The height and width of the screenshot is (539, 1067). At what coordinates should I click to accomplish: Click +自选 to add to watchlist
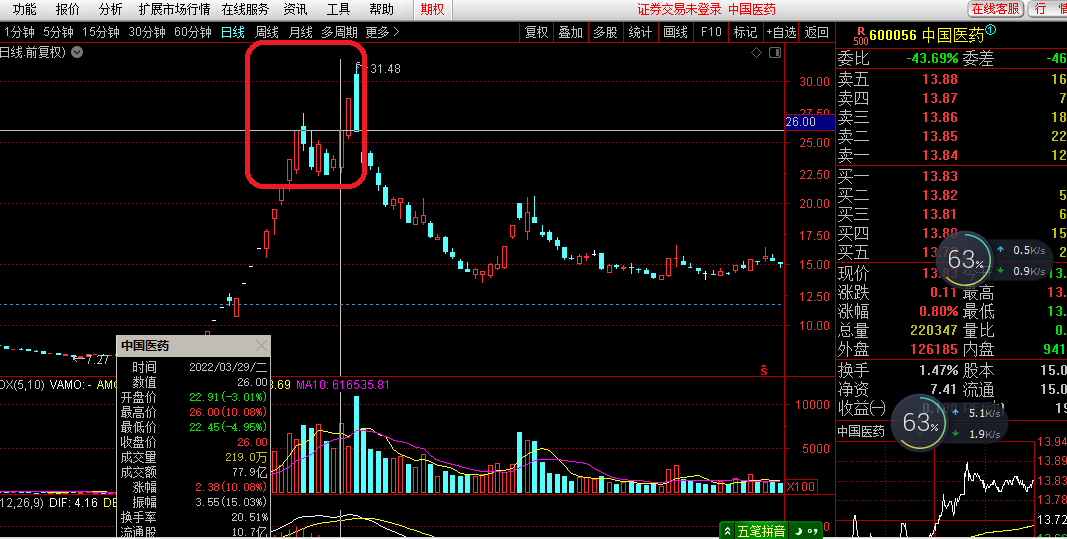click(781, 32)
